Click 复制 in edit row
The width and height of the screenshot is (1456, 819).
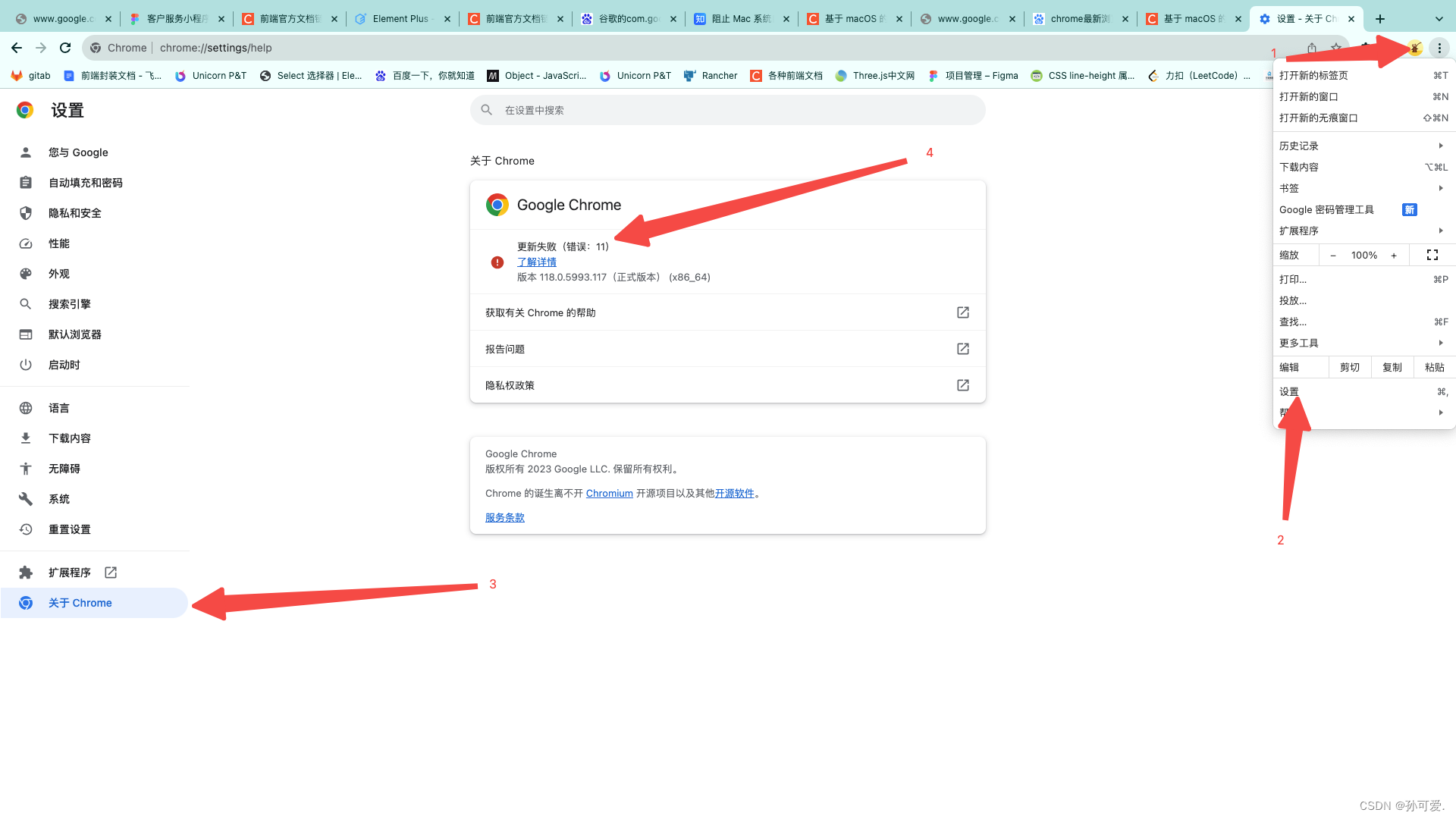(x=1392, y=368)
